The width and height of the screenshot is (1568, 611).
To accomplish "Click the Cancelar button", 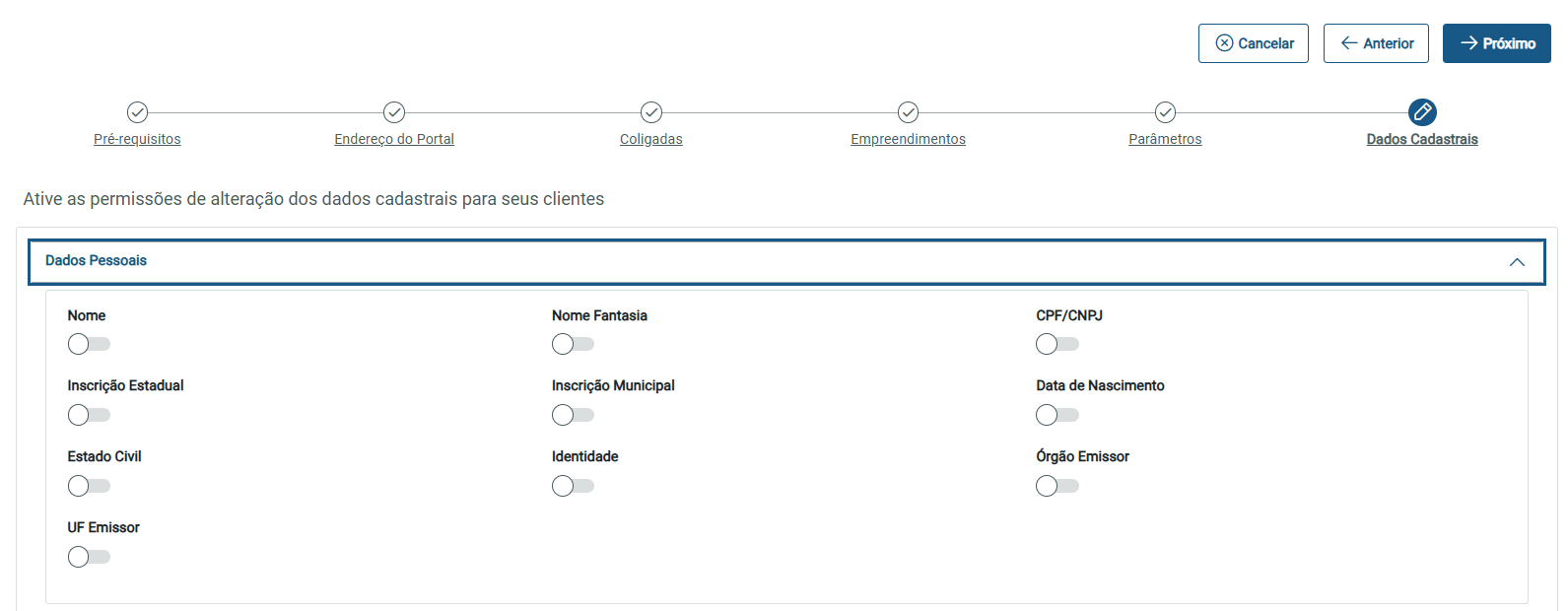I will coord(1254,43).
